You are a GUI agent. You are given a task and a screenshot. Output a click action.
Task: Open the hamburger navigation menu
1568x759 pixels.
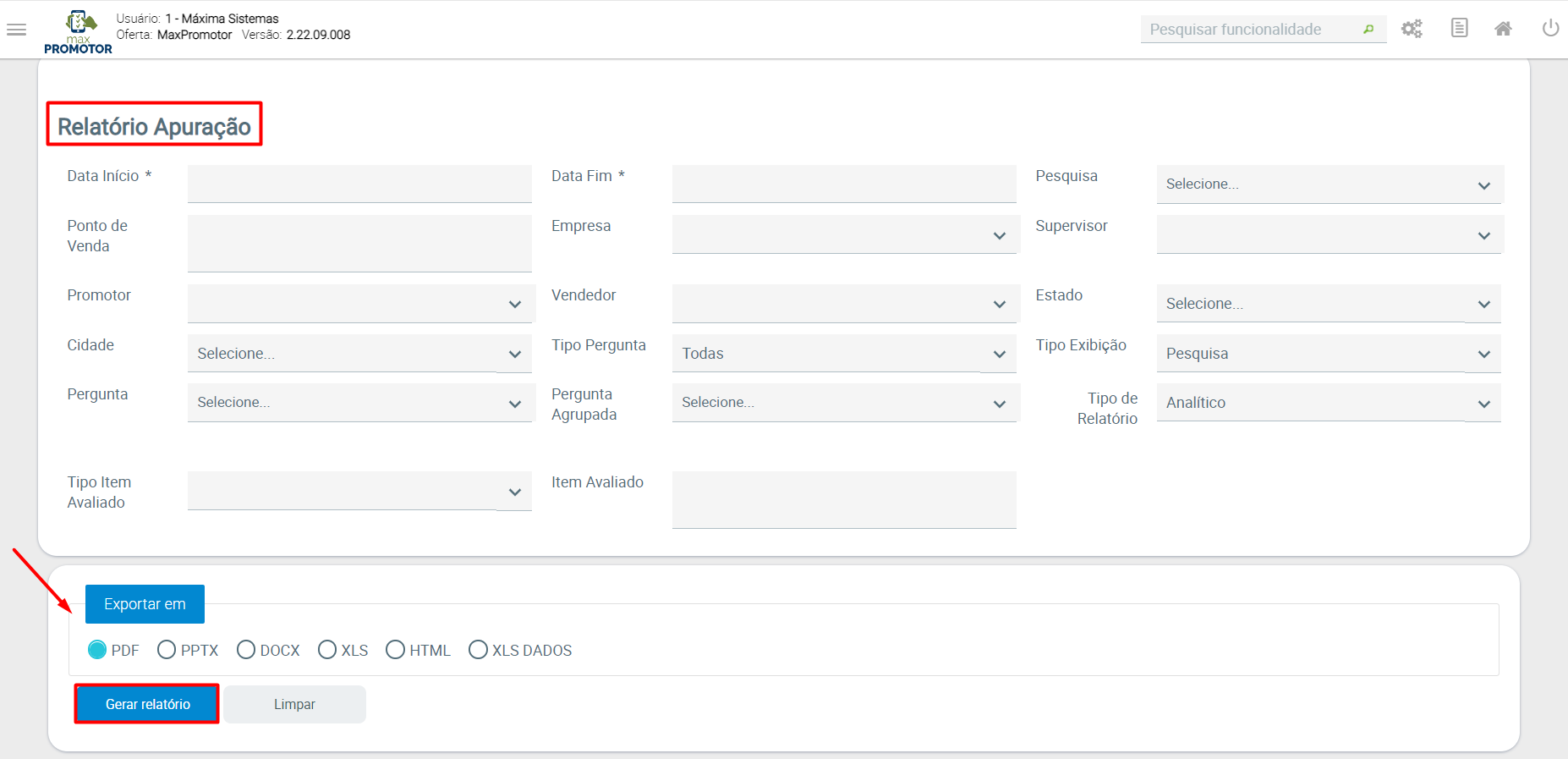(17, 30)
